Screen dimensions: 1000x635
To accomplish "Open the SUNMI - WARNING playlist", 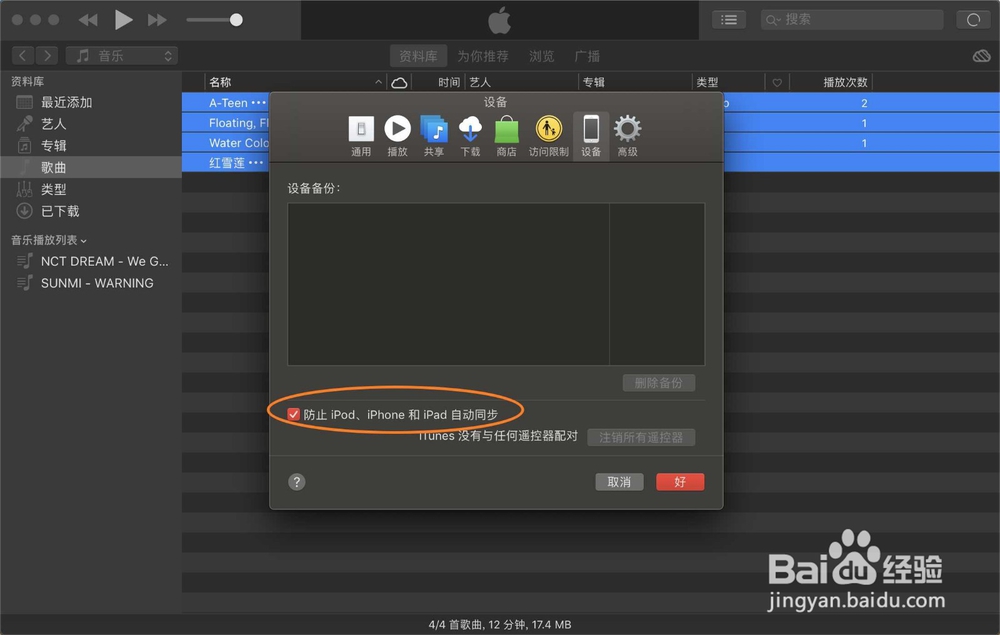I will (x=91, y=283).
